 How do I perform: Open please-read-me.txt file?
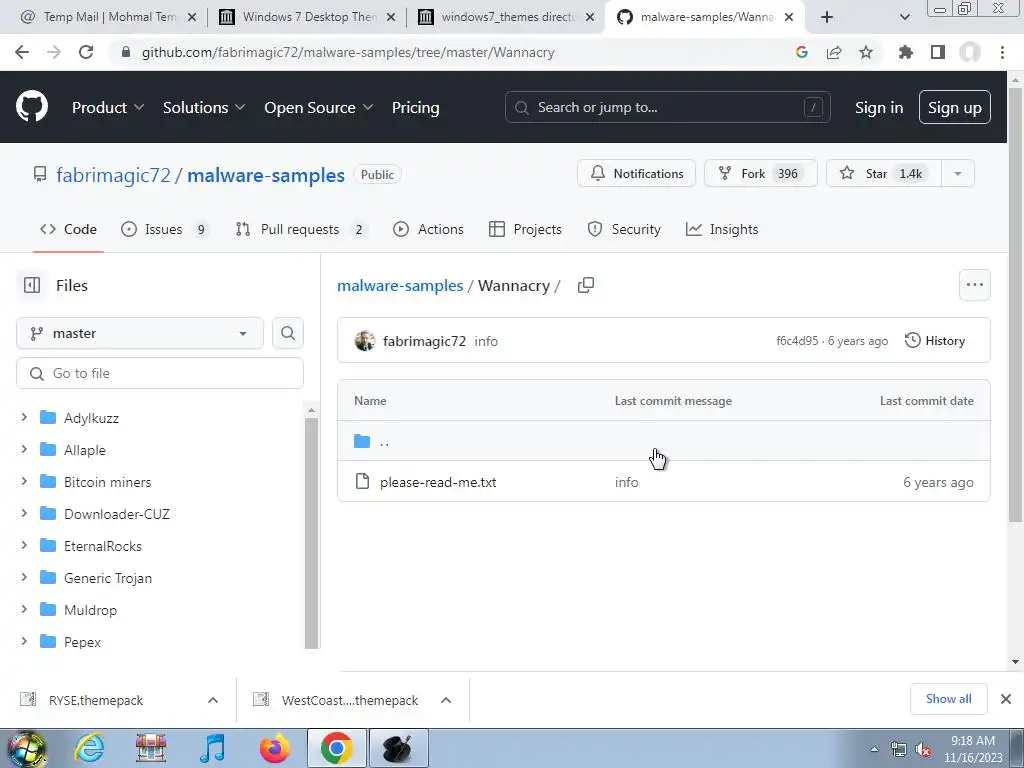pos(438,482)
